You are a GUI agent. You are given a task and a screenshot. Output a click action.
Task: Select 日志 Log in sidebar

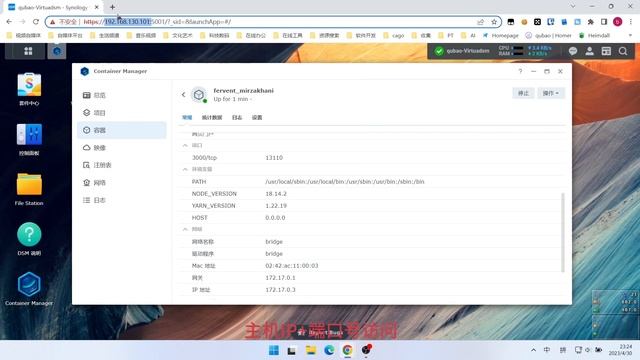pos(122,200)
